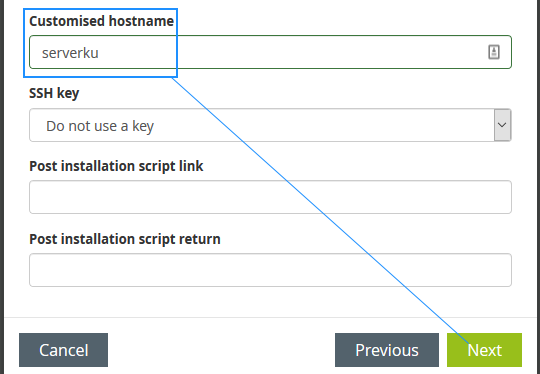Click the 'Post installation script return' label
This screenshot has height=374, width=540.
pyautogui.click(x=125, y=239)
